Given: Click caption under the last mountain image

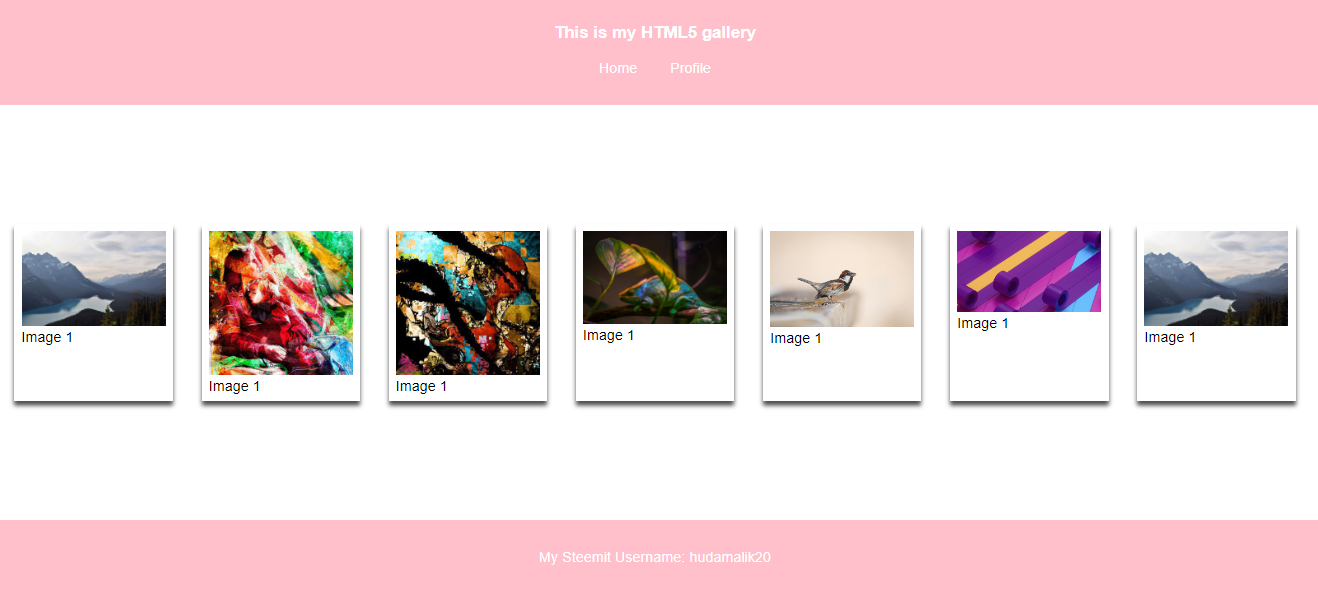Looking at the screenshot, I should pos(1169,337).
